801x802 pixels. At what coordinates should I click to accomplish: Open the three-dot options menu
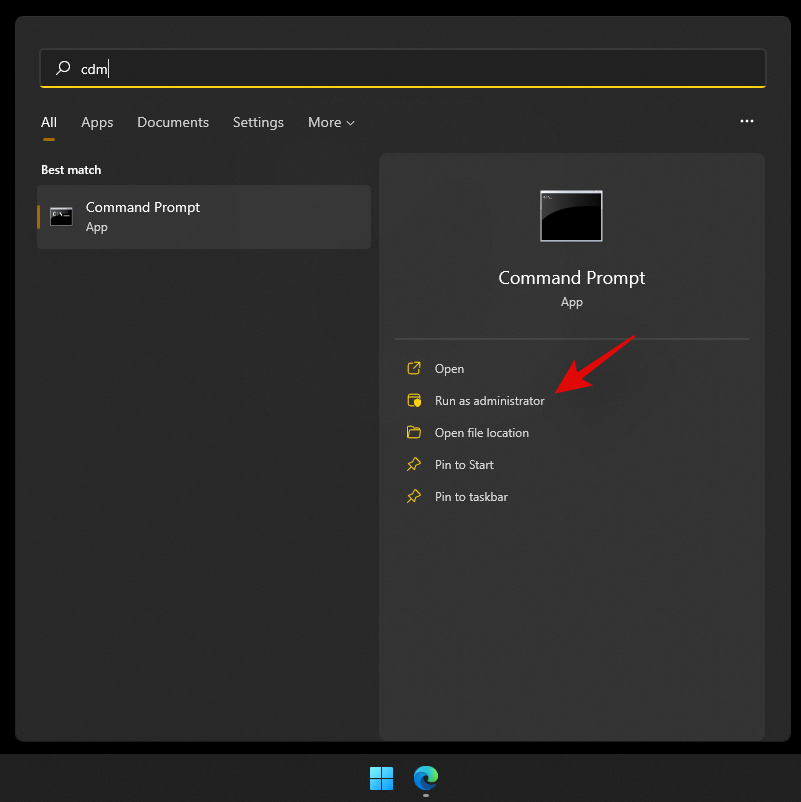pos(747,121)
